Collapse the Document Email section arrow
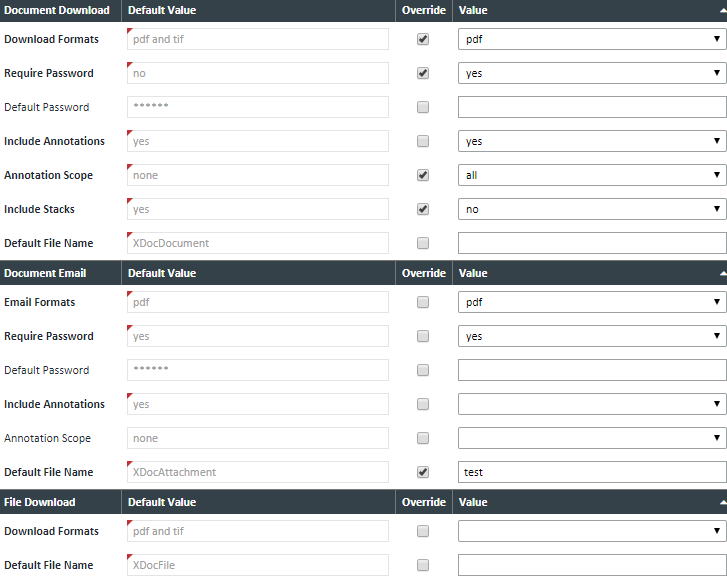The height and width of the screenshot is (578, 727). 721,273
